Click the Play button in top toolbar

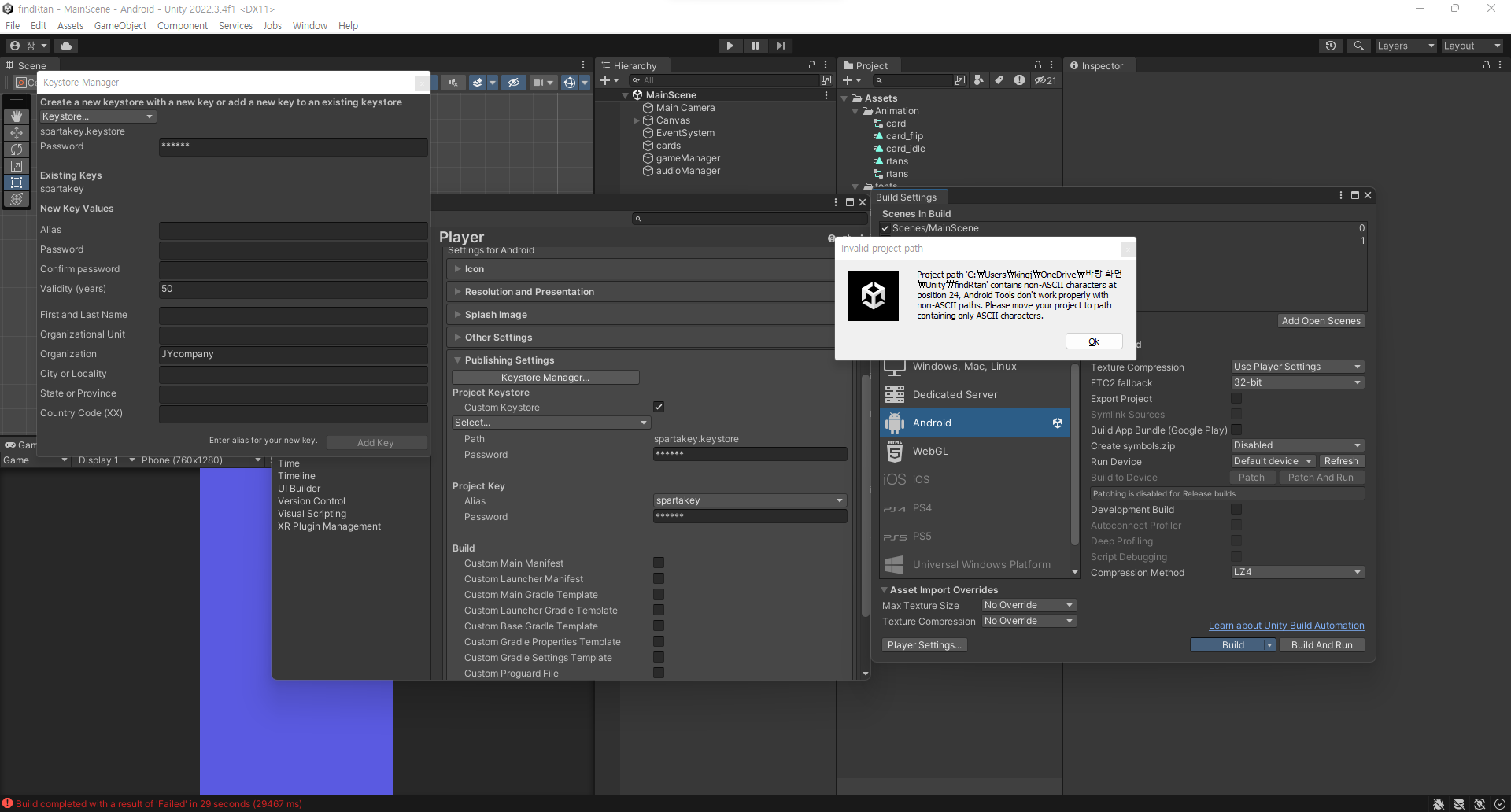pyautogui.click(x=730, y=46)
